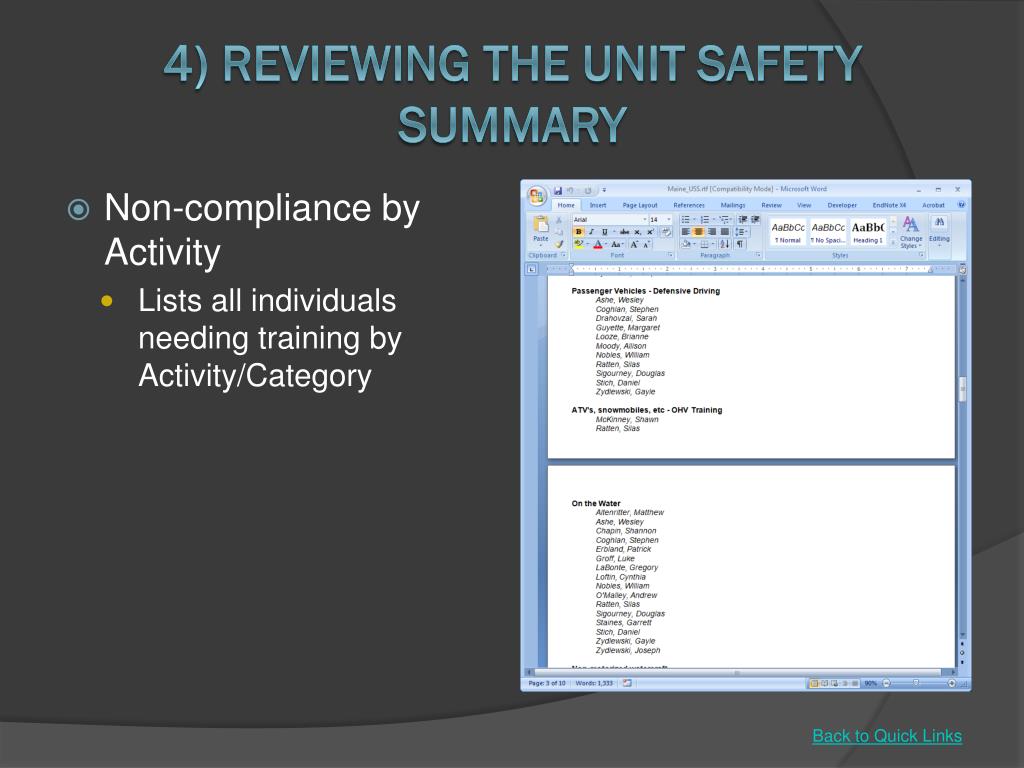
Task: Toggle Align Text Left
Action: click(x=686, y=232)
